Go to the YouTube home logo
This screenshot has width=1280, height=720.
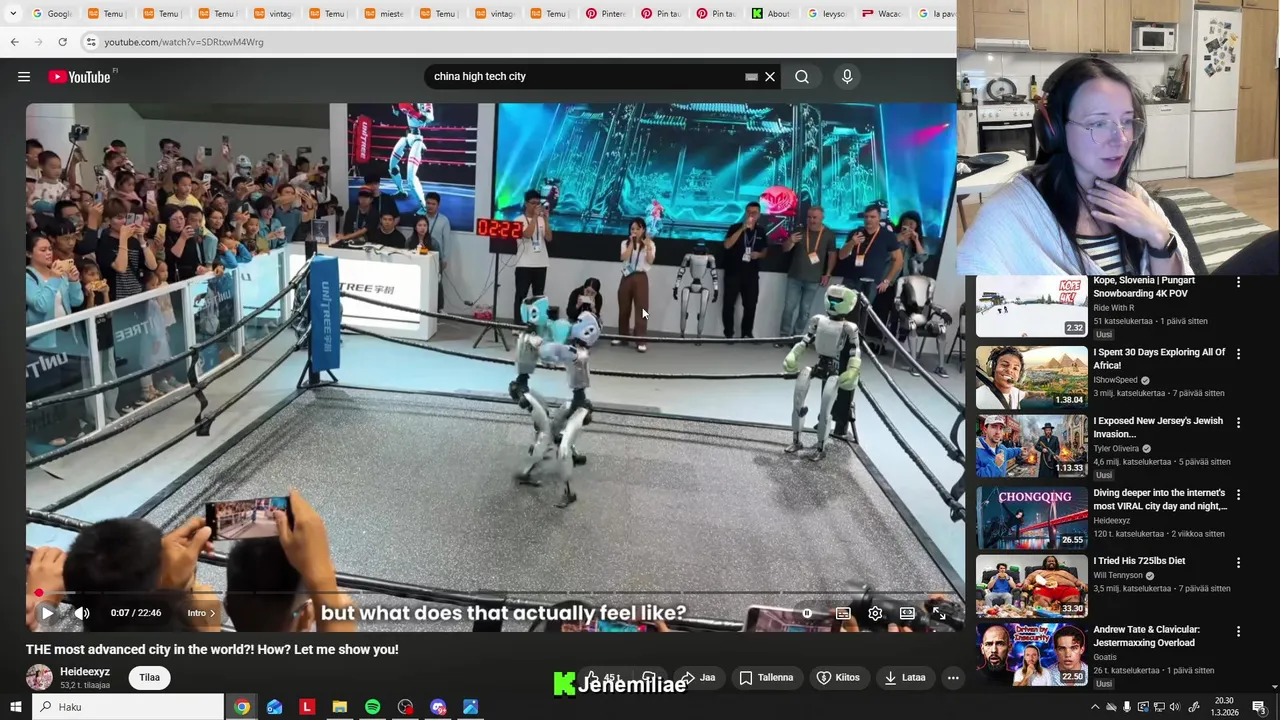tap(78, 77)
